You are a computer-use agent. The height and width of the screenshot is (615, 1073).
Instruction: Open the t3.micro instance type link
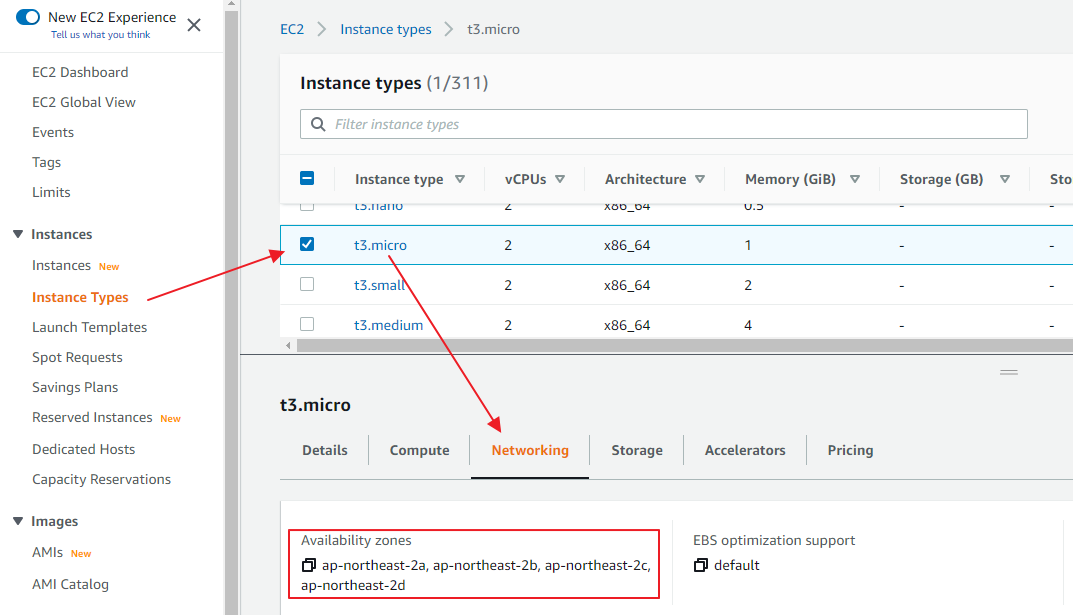[x=380, y=245]
